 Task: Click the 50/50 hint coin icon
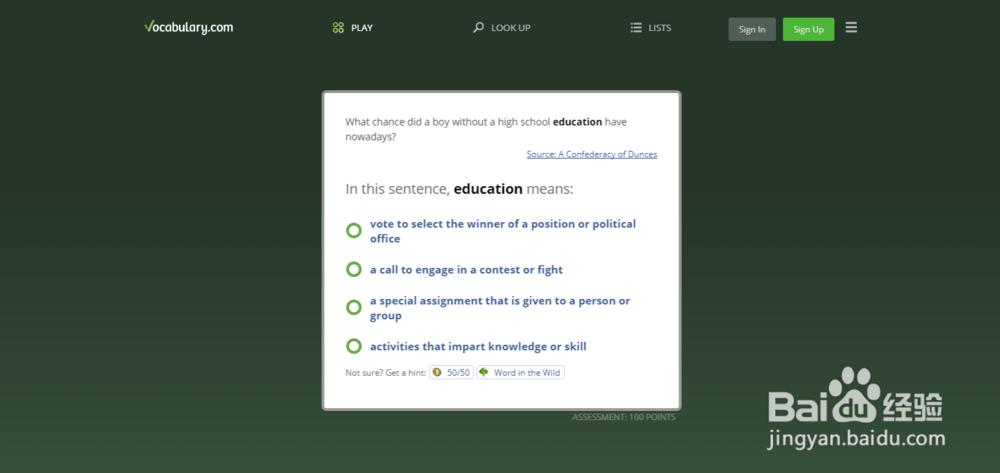point(437,373)
